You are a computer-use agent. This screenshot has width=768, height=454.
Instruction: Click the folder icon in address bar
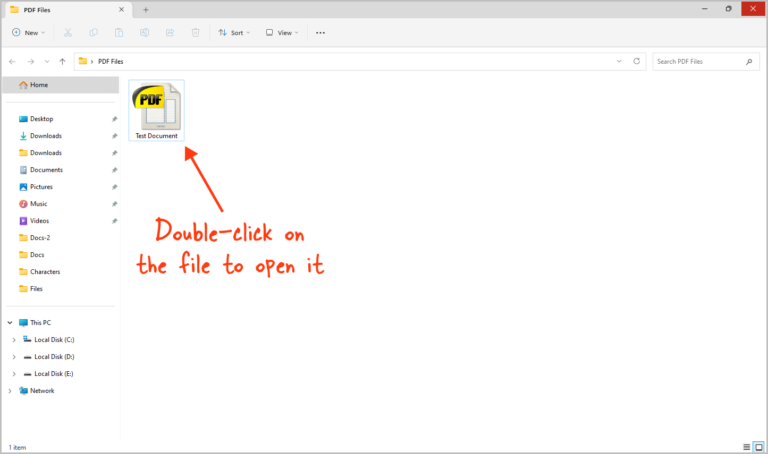83,61
